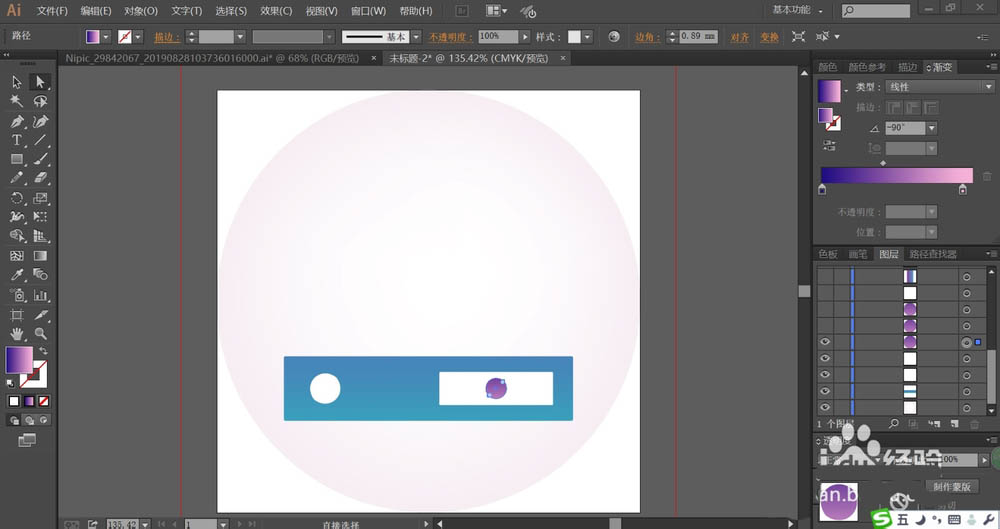Open the brush definition 基本 dropdown

click(416, 37)
